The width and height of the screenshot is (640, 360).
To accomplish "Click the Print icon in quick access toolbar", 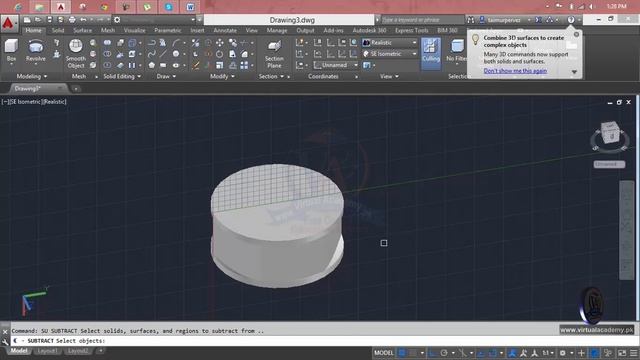I will pos(72,20).
